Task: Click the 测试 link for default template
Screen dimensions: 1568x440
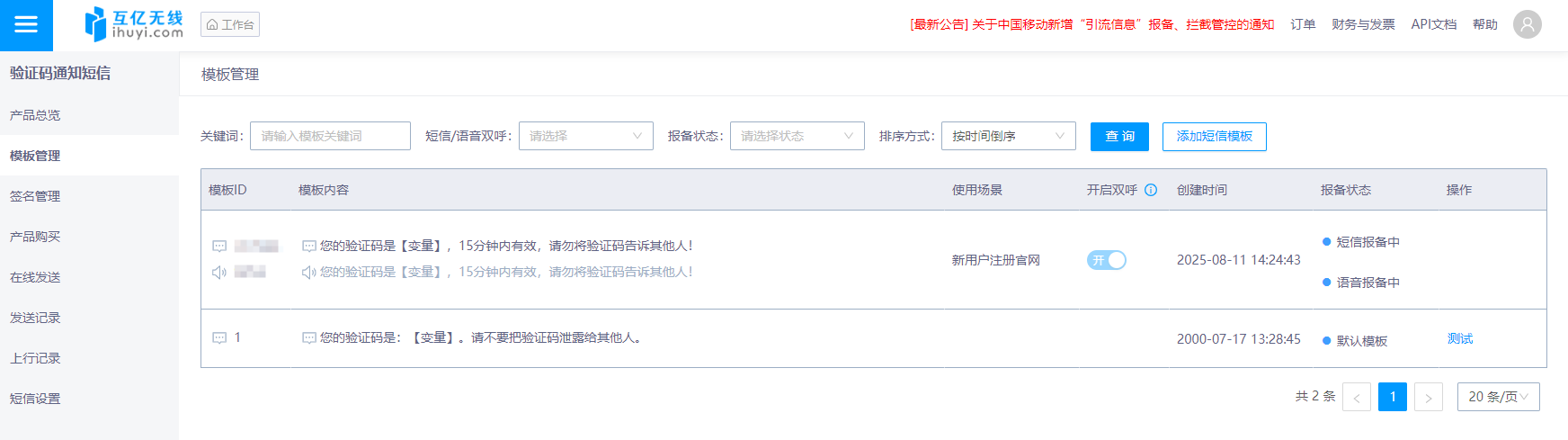Action: click(x=1459, y=338)
